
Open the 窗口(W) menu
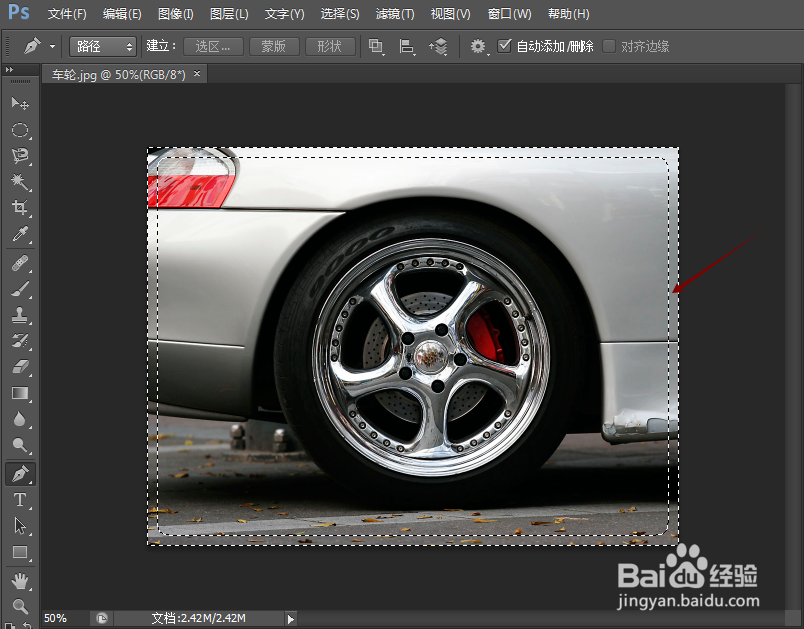[x=510, y=14]
